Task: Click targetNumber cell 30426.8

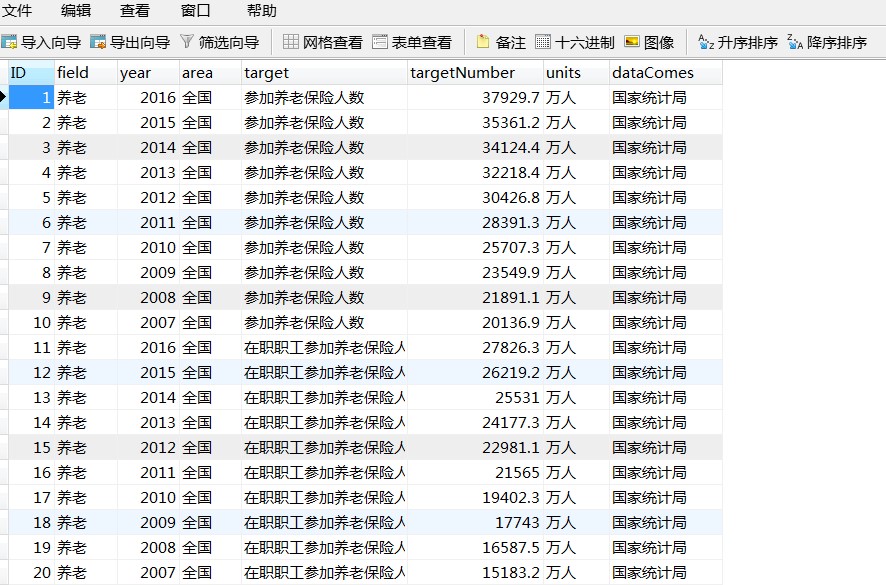Action: tap(475, 197)
